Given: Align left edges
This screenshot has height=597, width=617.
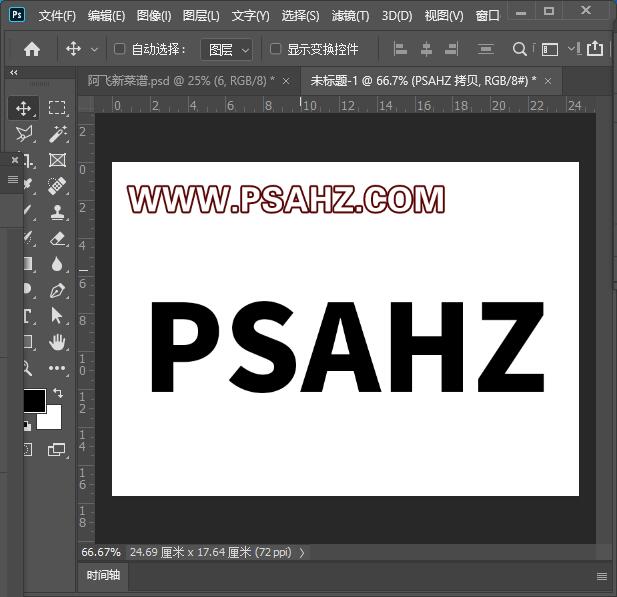Looking at the screenshot, I should pos(400,49).
